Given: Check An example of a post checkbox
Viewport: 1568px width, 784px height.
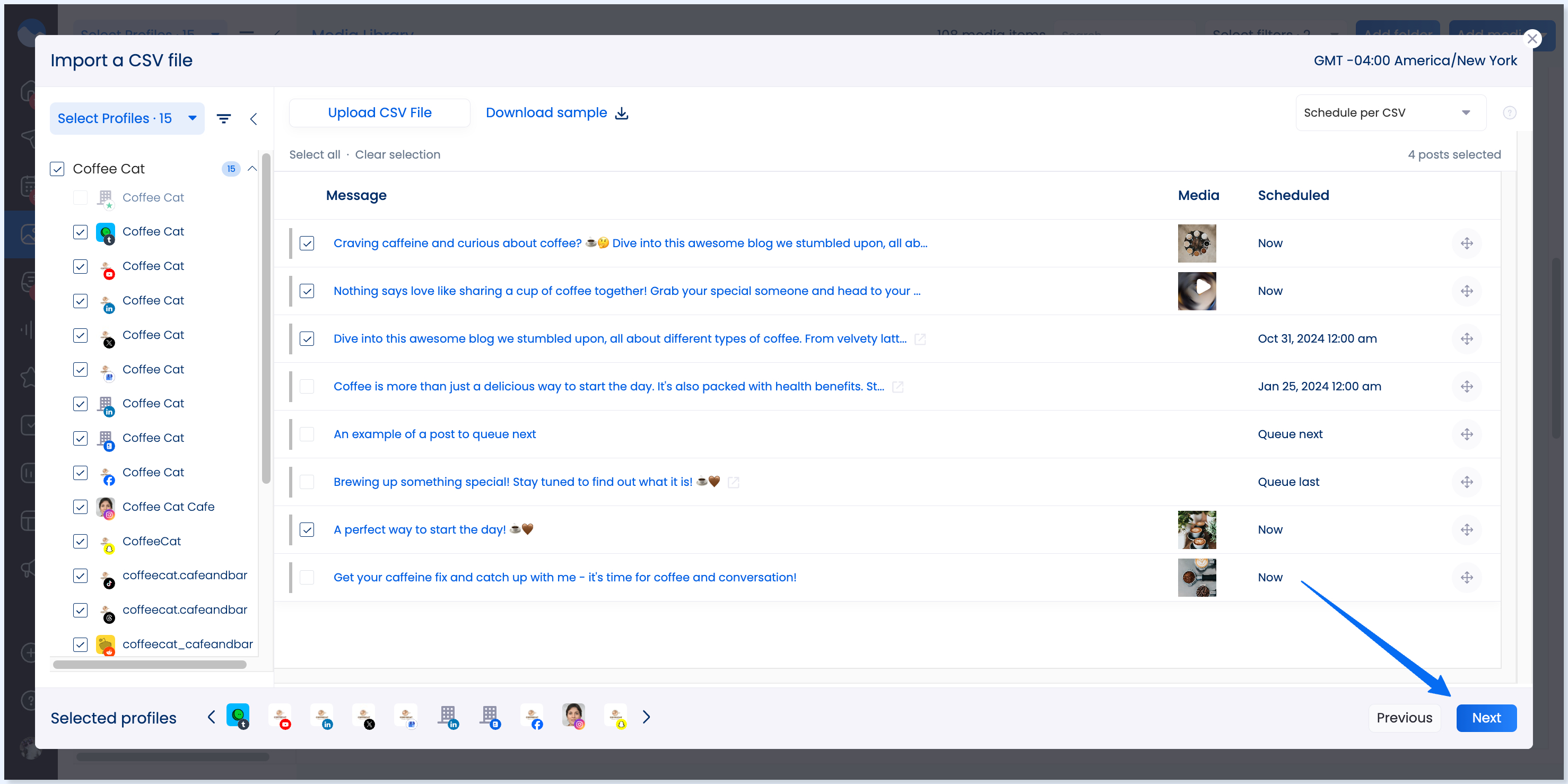Looking at the screenshot, I should [x=307, y=434].
